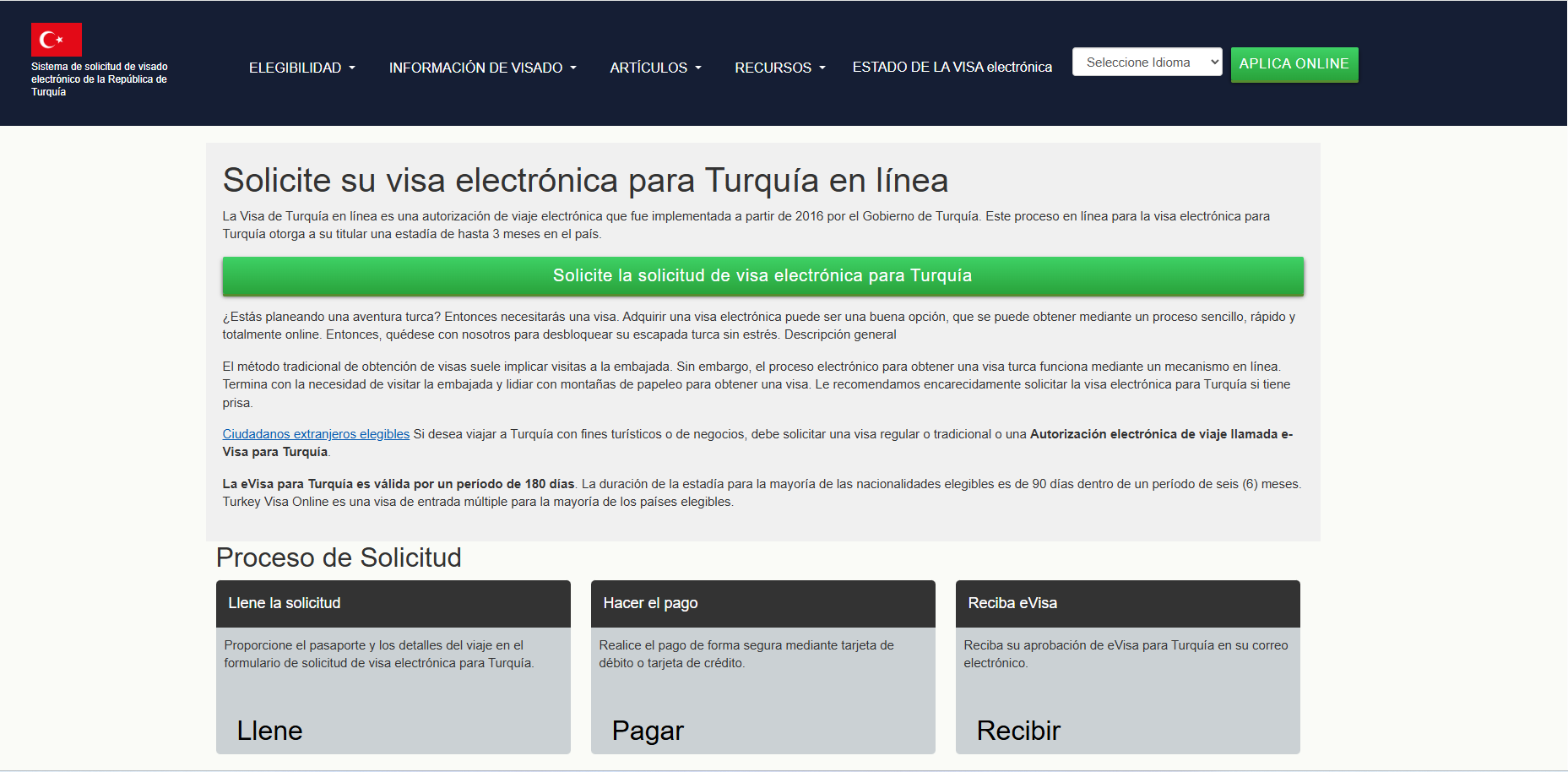Follow the Ciudadanos extranjeros elegibles link
The image size is (1568, 772).
tap(316, 434)
